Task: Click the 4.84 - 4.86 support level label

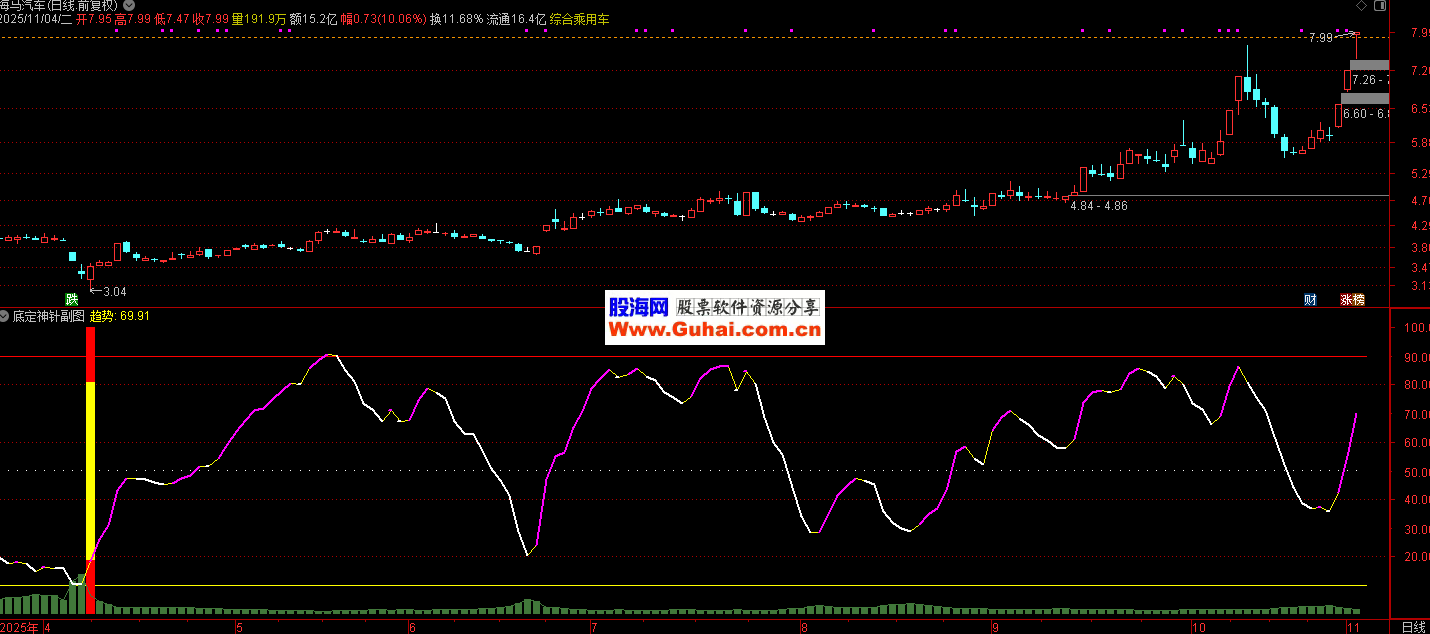Action: [x=1098, y=206]
